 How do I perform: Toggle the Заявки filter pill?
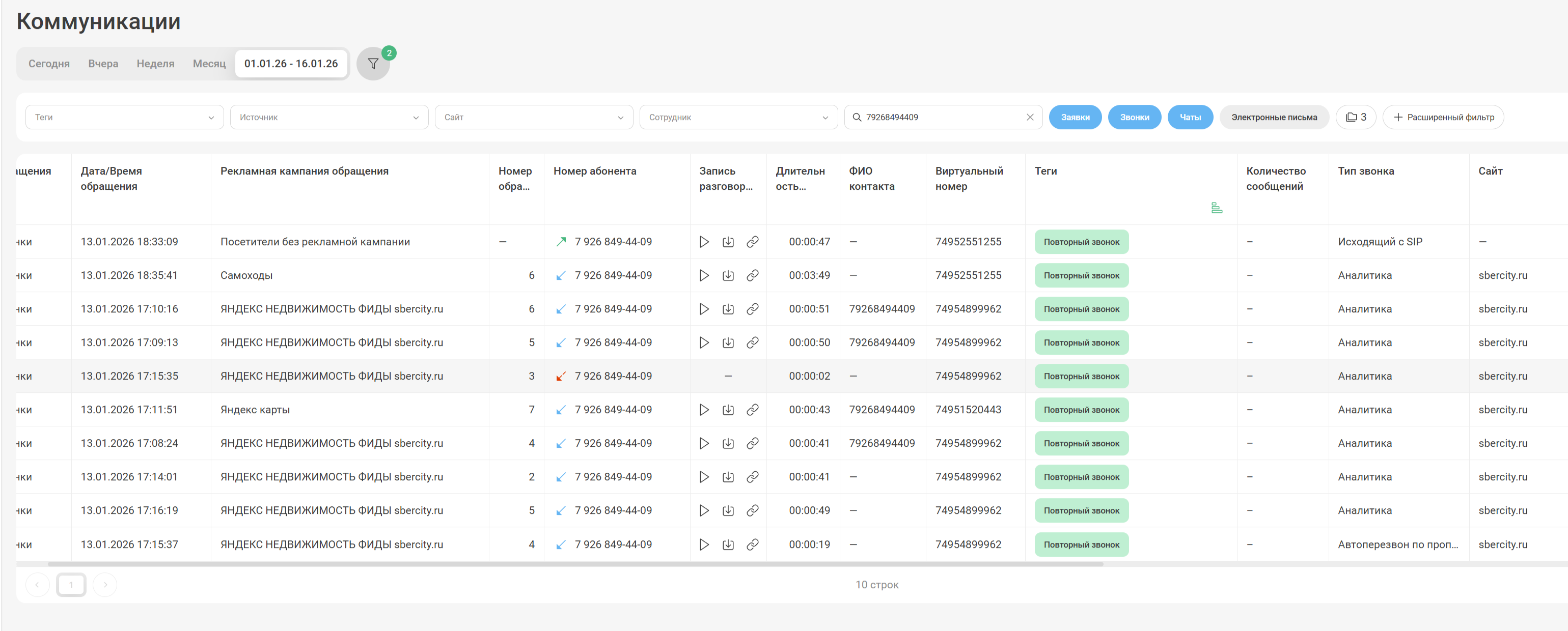[x=1075, y=117]
